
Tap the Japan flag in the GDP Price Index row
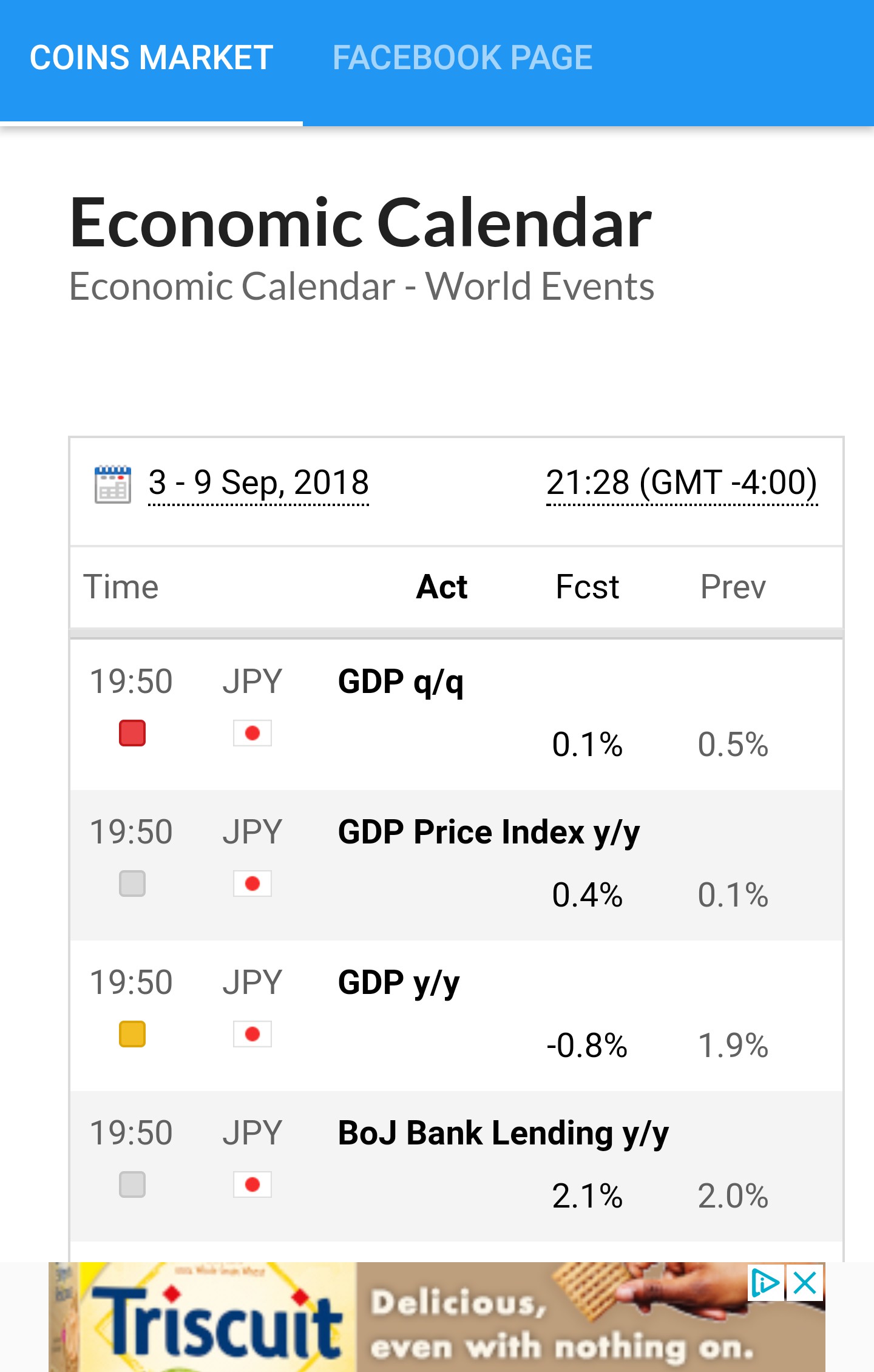252,884
